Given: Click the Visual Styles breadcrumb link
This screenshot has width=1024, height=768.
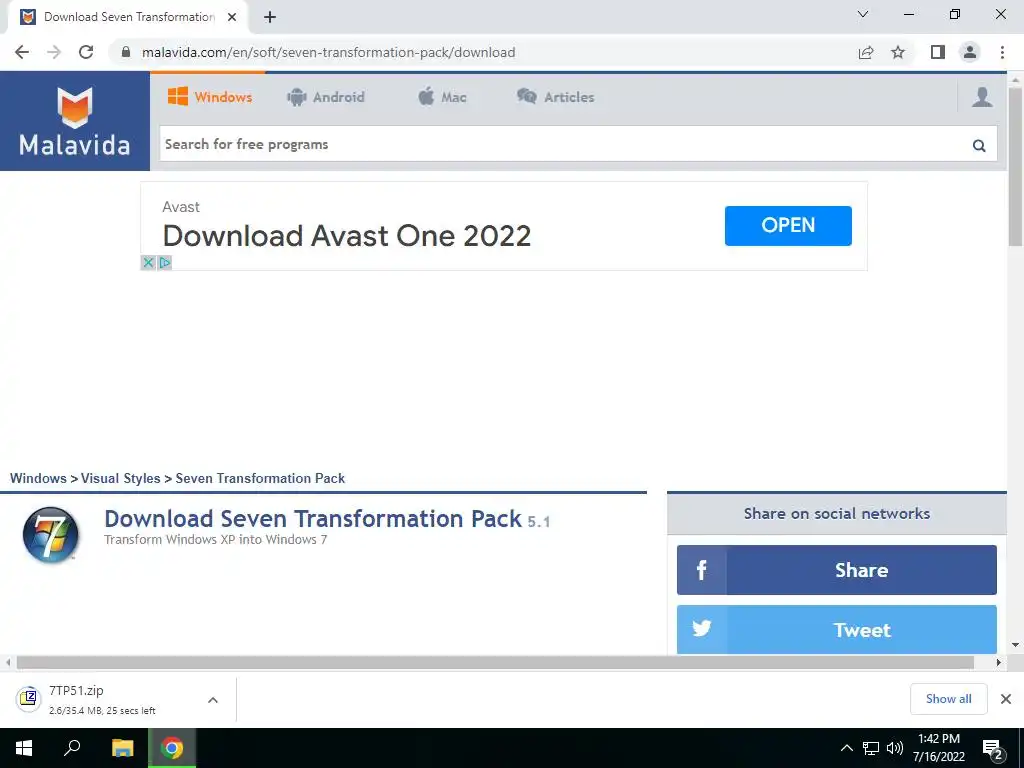Looking at the screenshot, I should (120, 478).
